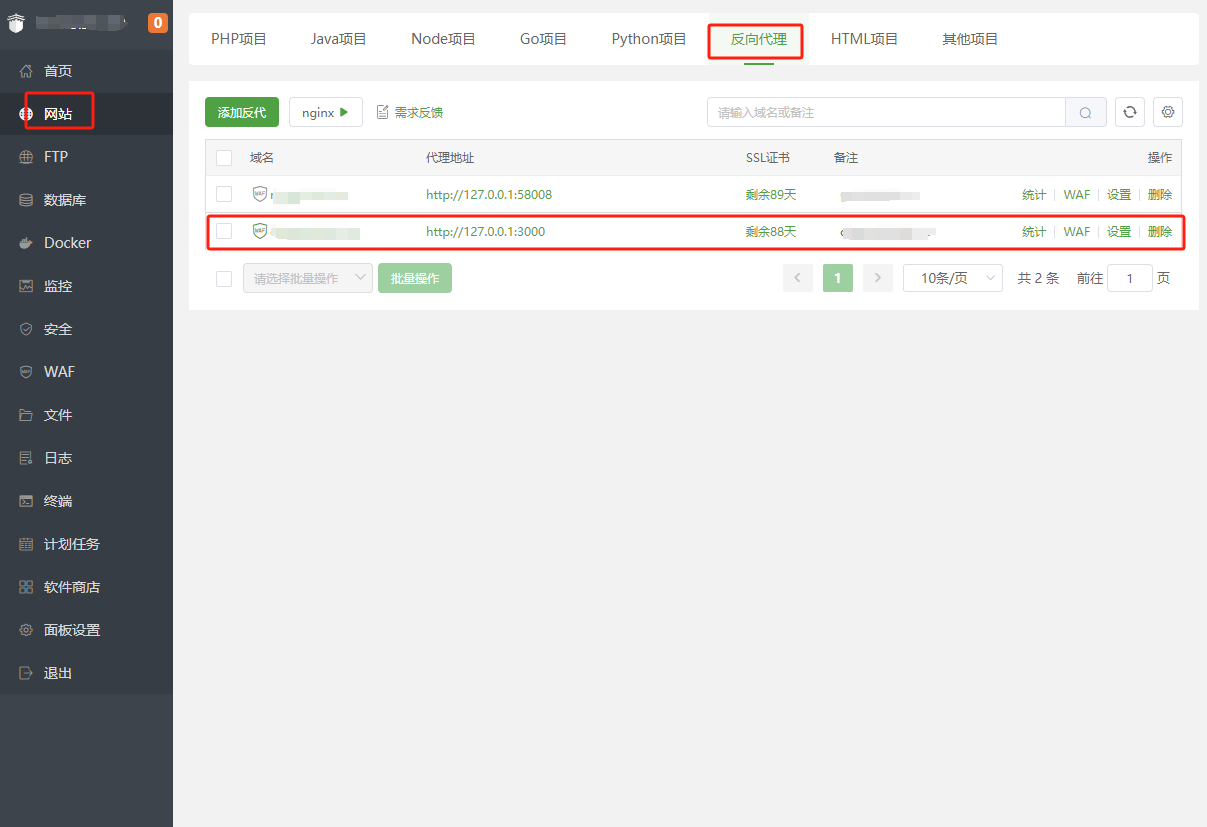The image size is (1207, 827).
Task: Click the domain search input field
Action: [886, 112]
